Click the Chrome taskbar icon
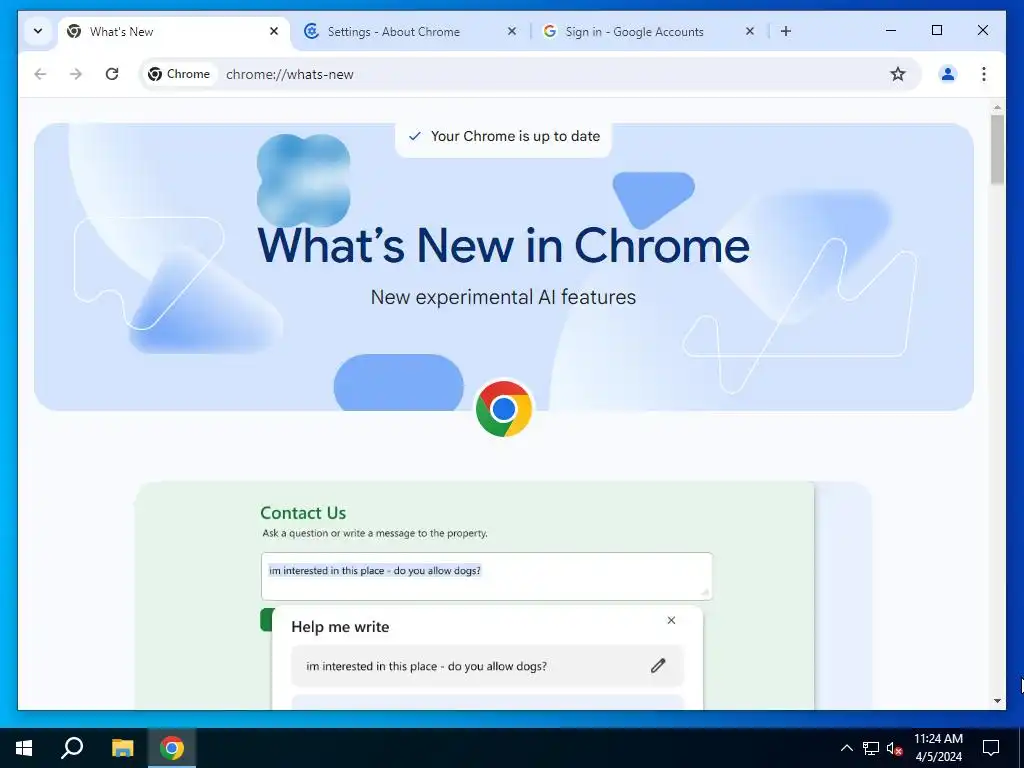 [172, 748]
